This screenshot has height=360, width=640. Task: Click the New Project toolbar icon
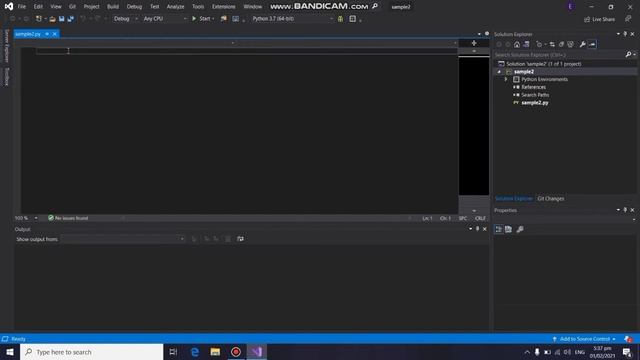[x=39, y=19]
